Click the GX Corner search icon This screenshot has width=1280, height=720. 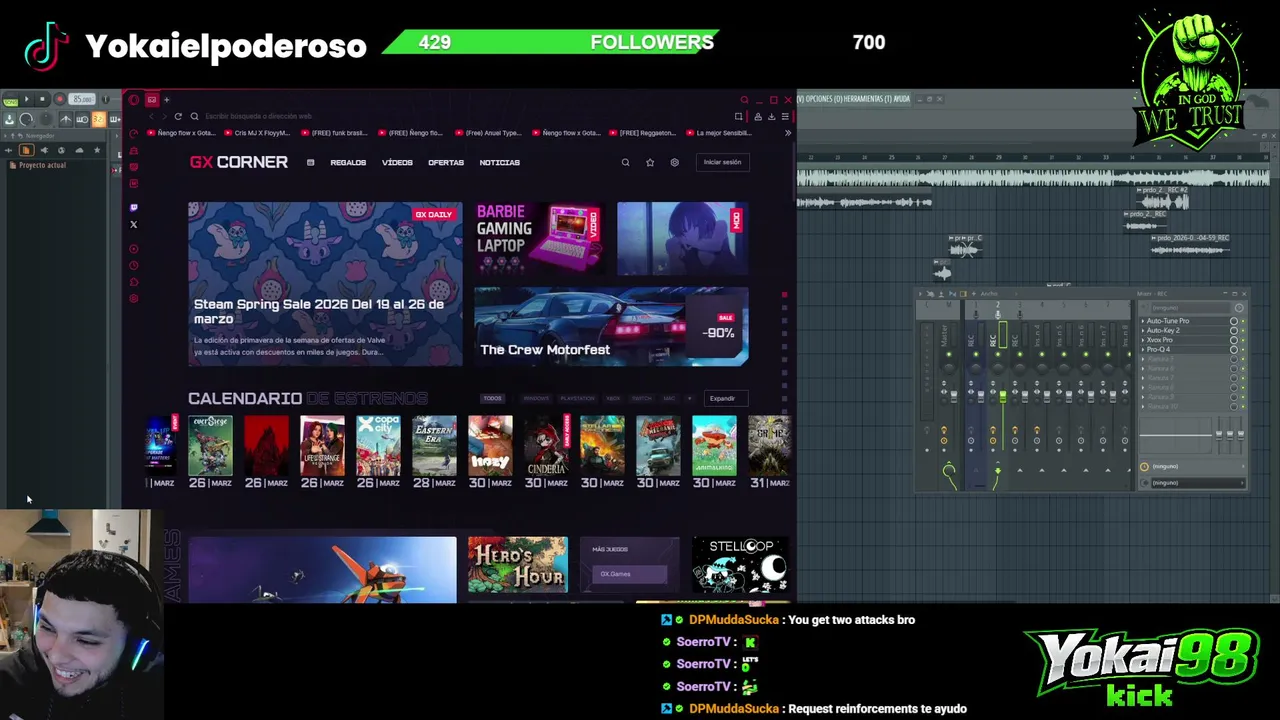click(x=626, y=162)
